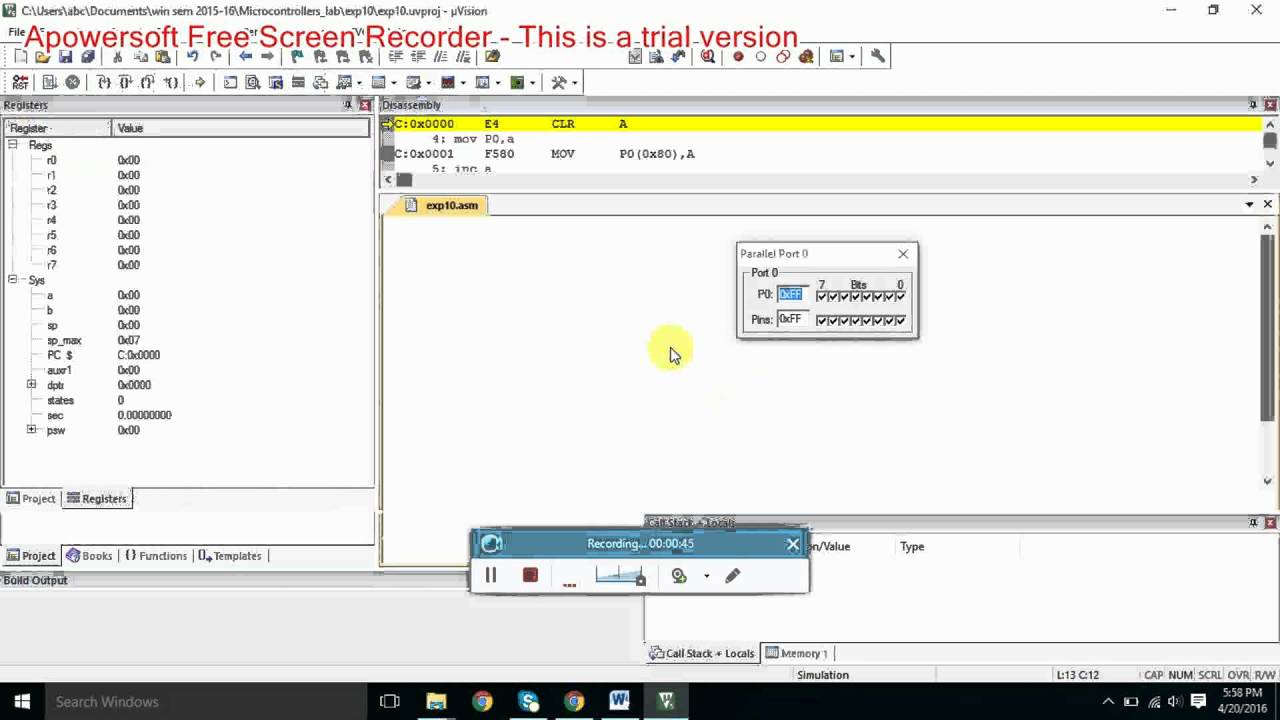Click the Paste clipboard icon

coord(162,57)
